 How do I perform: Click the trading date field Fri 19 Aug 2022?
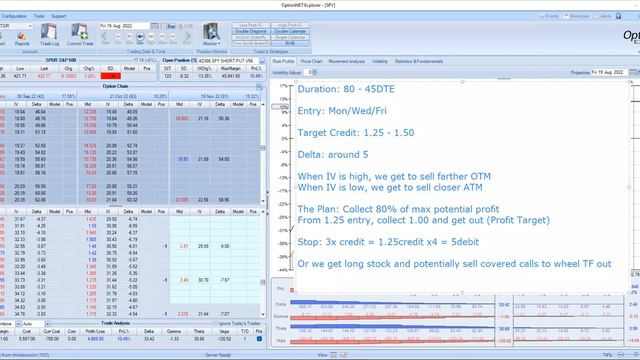tap(124, 26)
